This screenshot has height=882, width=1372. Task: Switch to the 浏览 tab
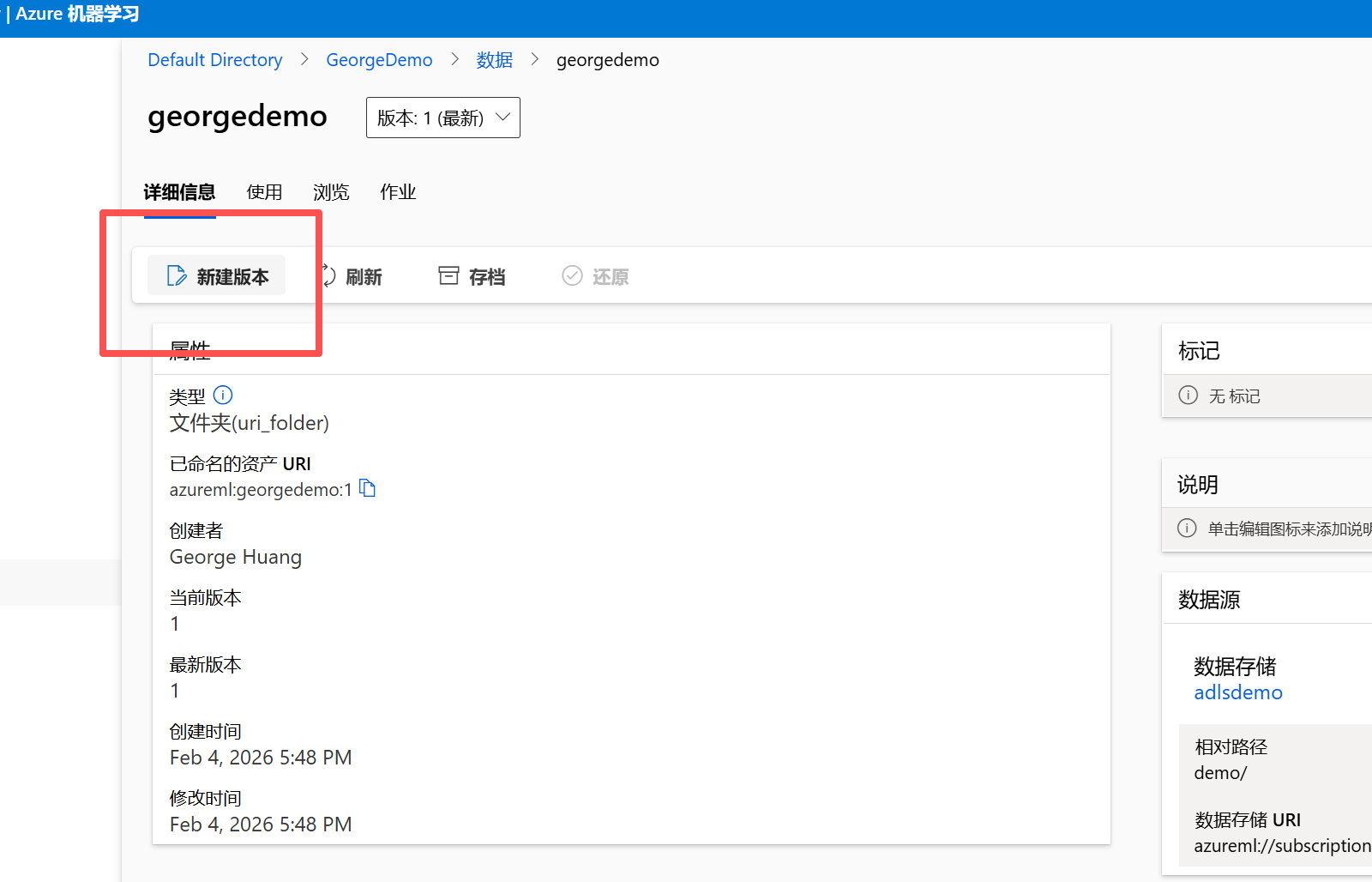click(331, 192)
